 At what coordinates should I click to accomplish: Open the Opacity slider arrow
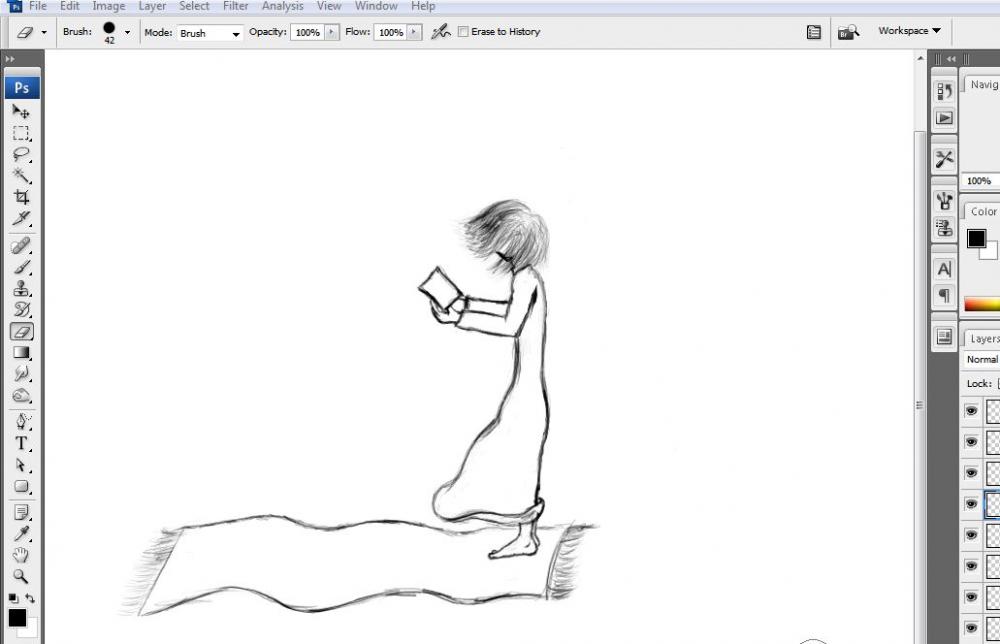click(x=332, y=32)
